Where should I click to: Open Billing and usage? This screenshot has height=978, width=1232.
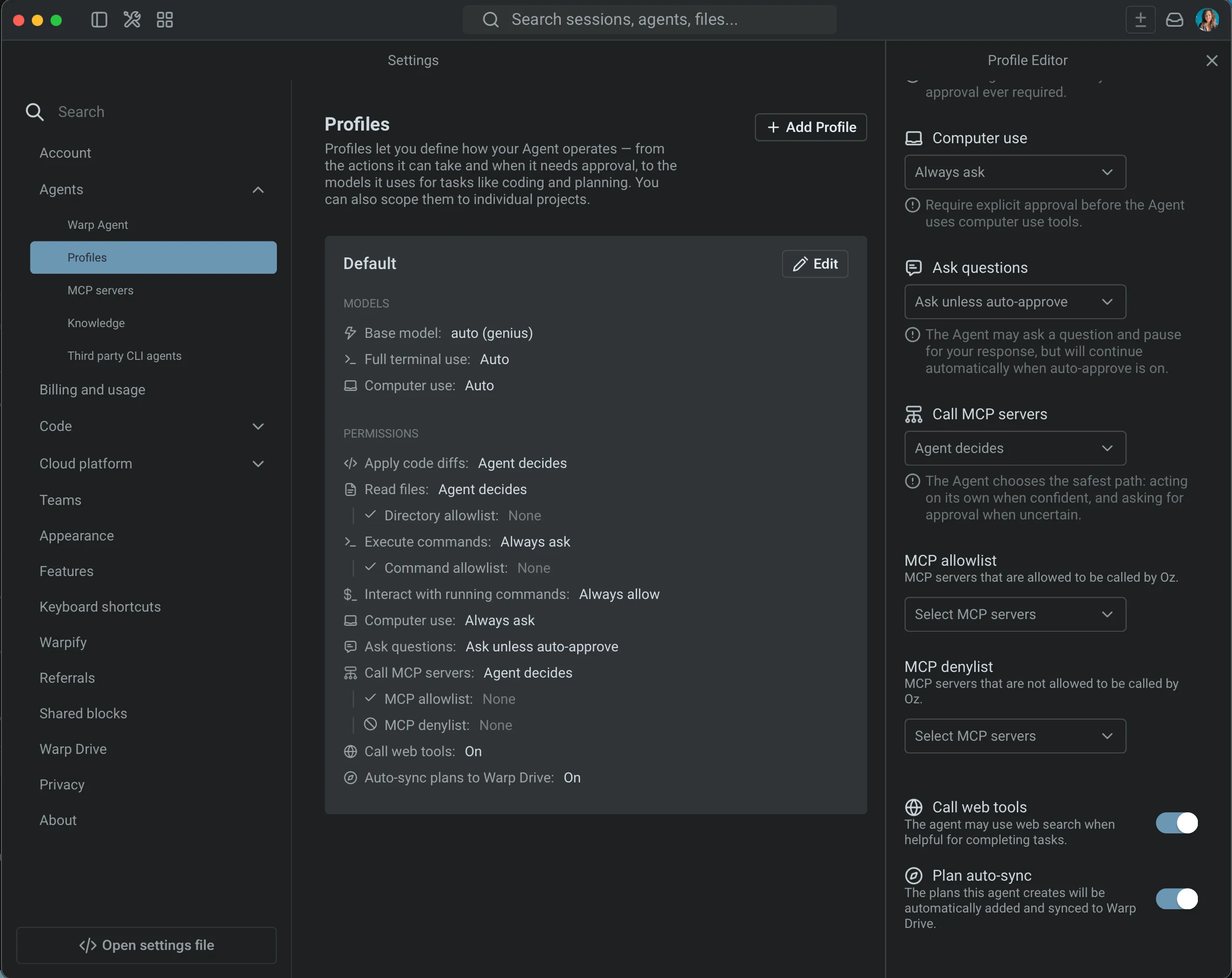tap(92, 390)
